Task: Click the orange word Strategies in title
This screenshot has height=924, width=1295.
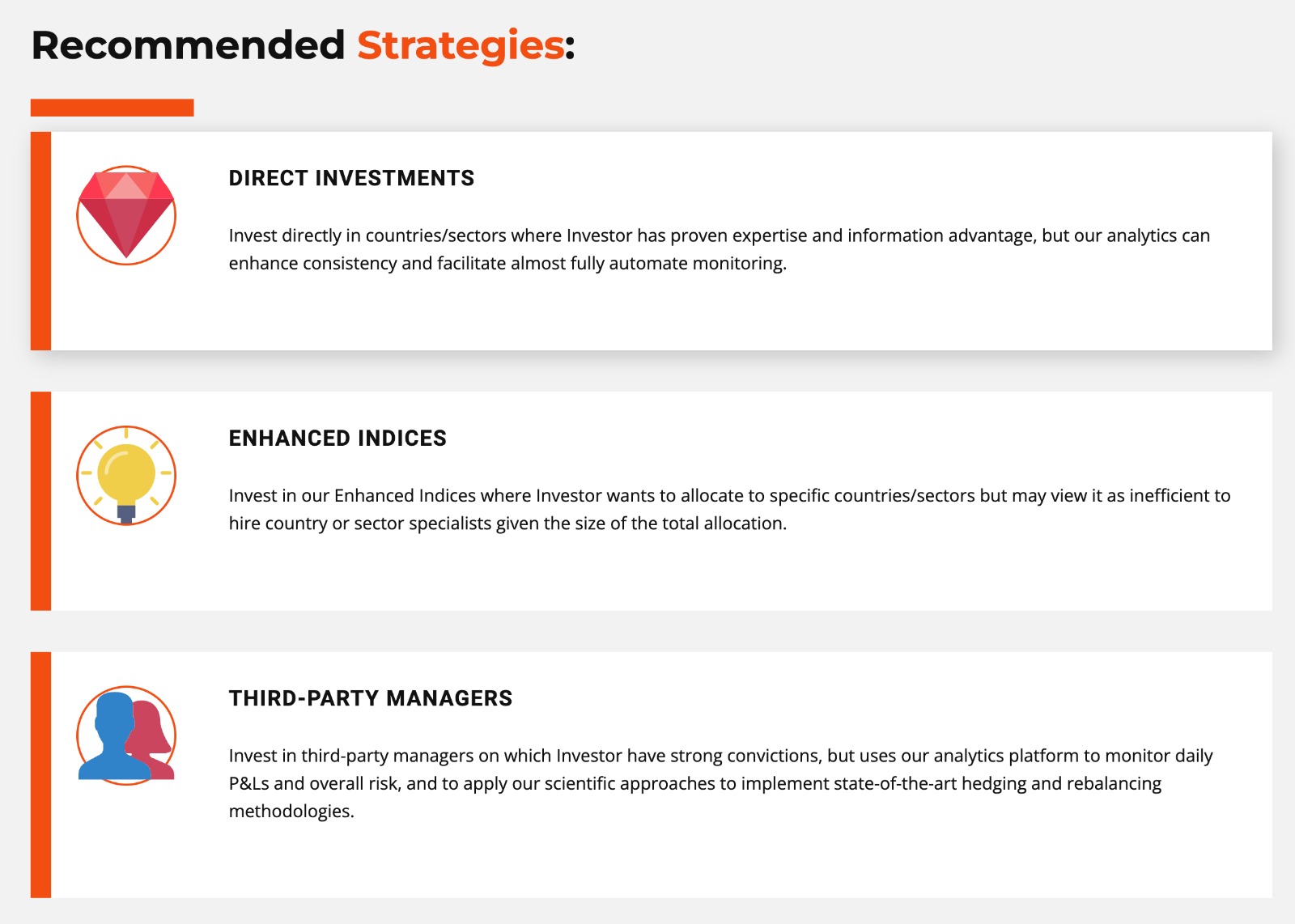Action: point(461,45)
